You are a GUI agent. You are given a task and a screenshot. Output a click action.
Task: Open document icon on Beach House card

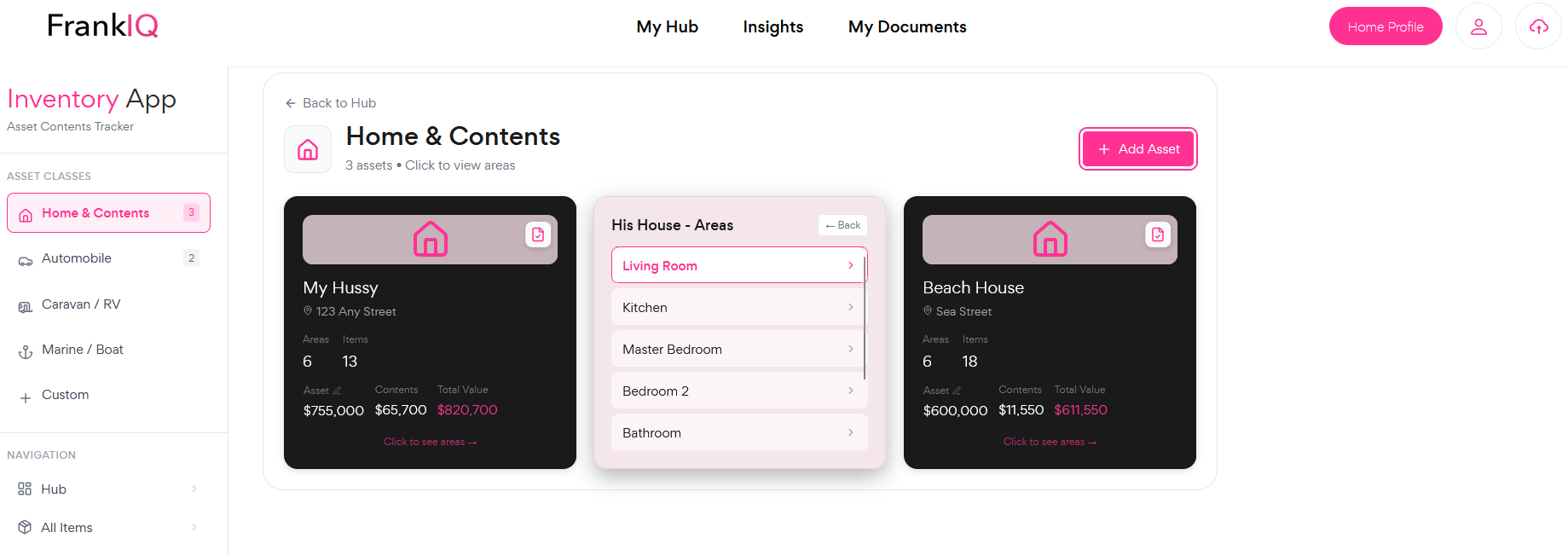pos(1158,235)
